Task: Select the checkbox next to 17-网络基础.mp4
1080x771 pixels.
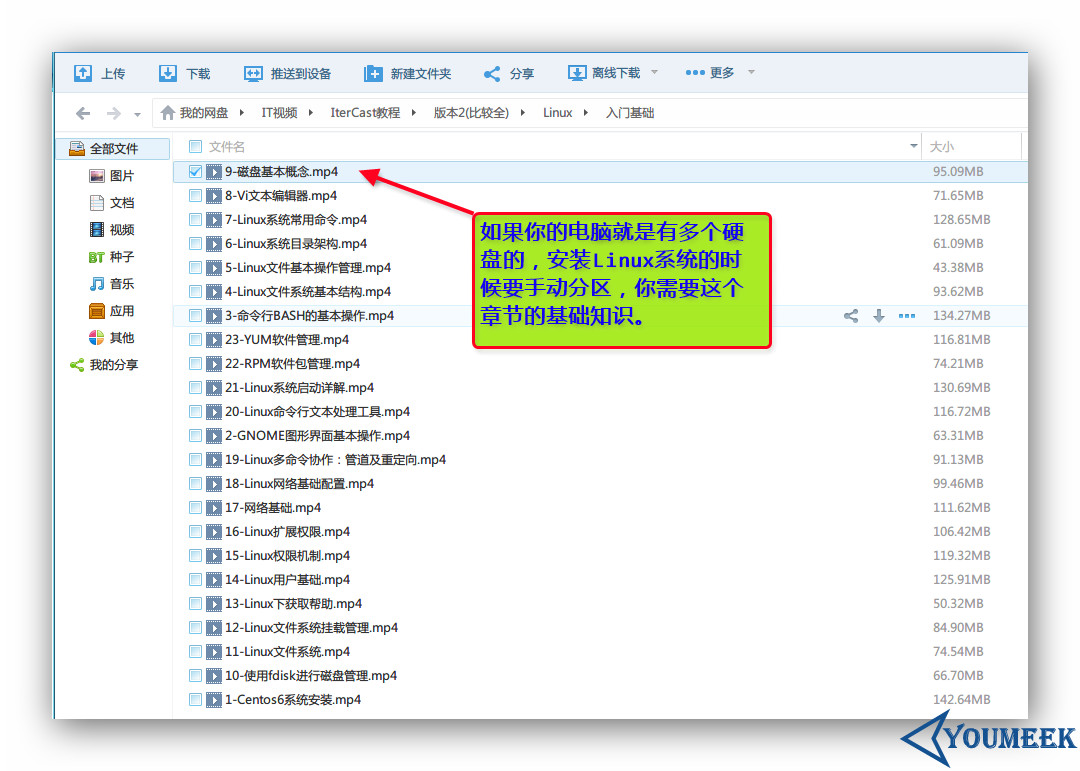Action: coord(195,507)
